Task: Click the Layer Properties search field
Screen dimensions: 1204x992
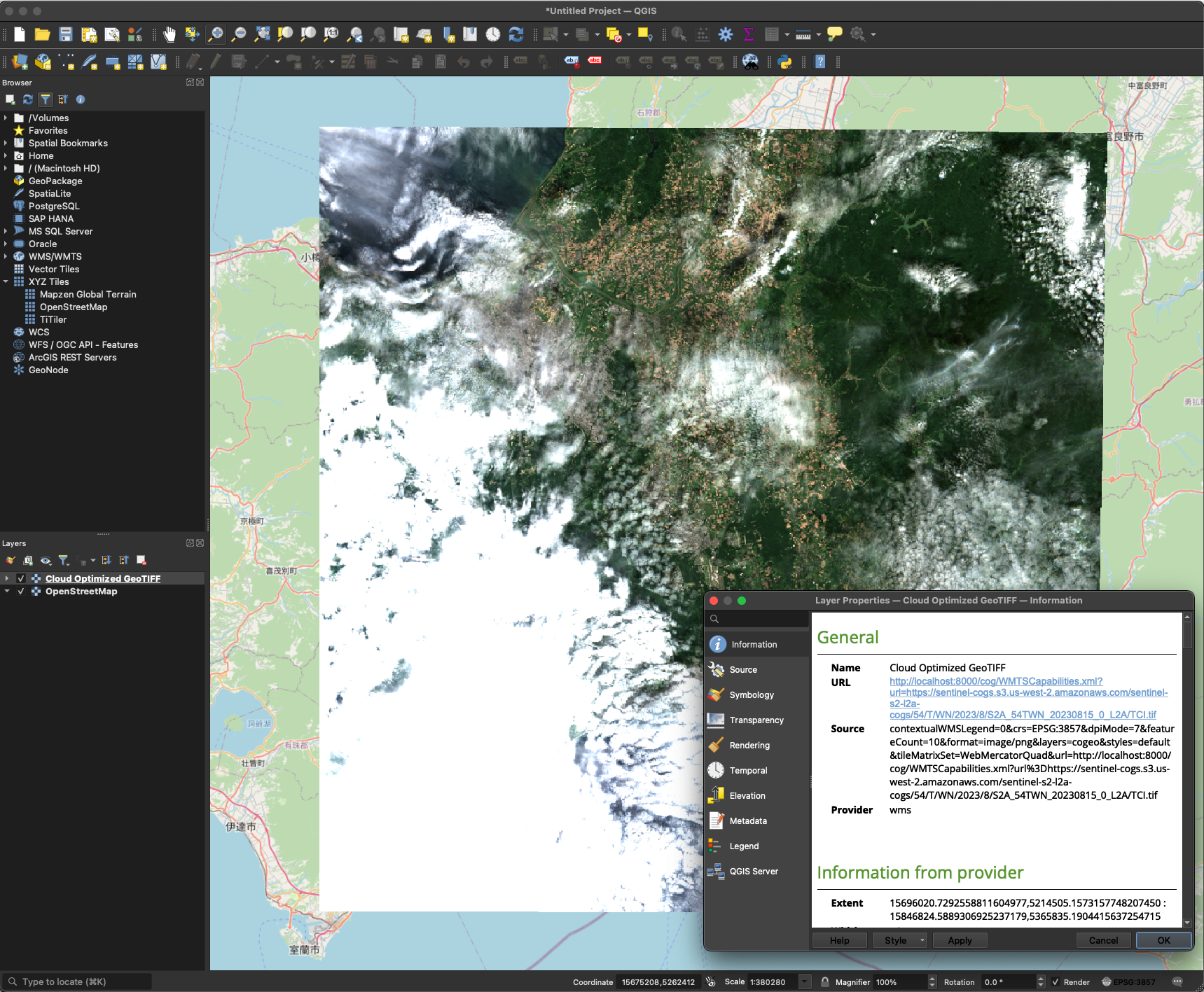Action: [757, 619]
